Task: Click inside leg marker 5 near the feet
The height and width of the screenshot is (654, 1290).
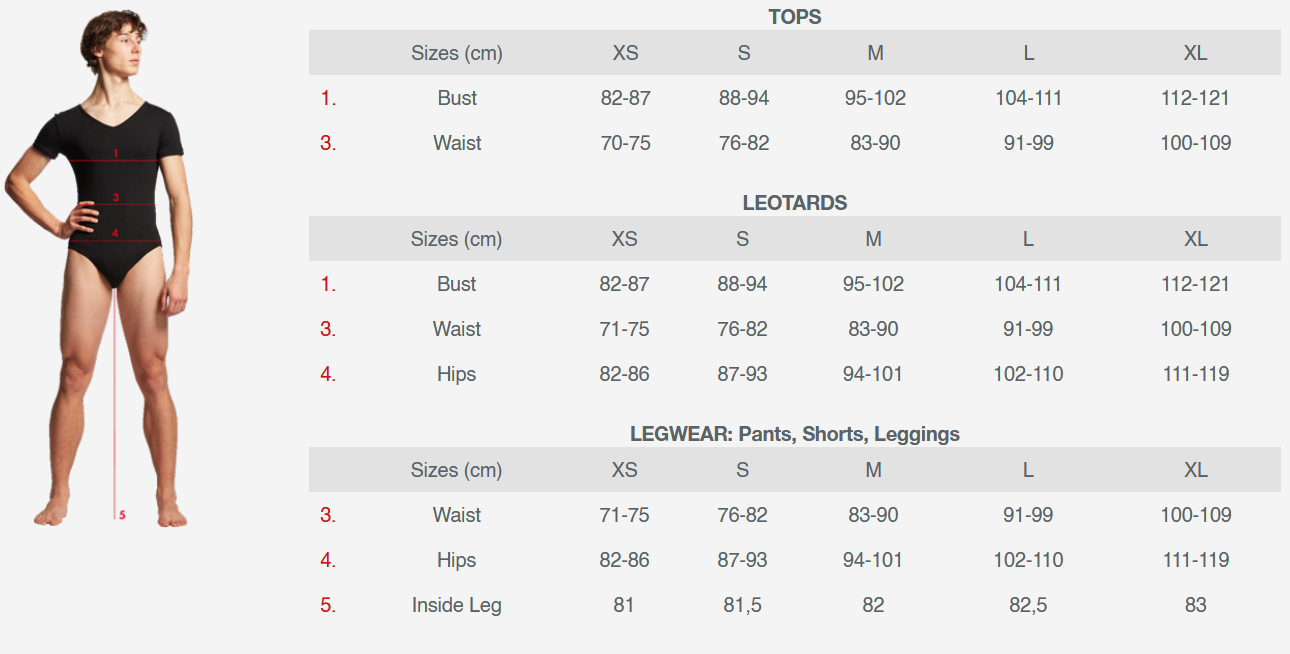Action: click(x=122, y=515)
